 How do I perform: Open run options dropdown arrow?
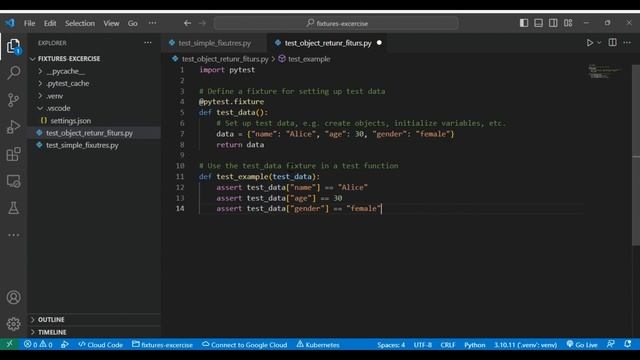pyautogui.click(x=599, y=43)
